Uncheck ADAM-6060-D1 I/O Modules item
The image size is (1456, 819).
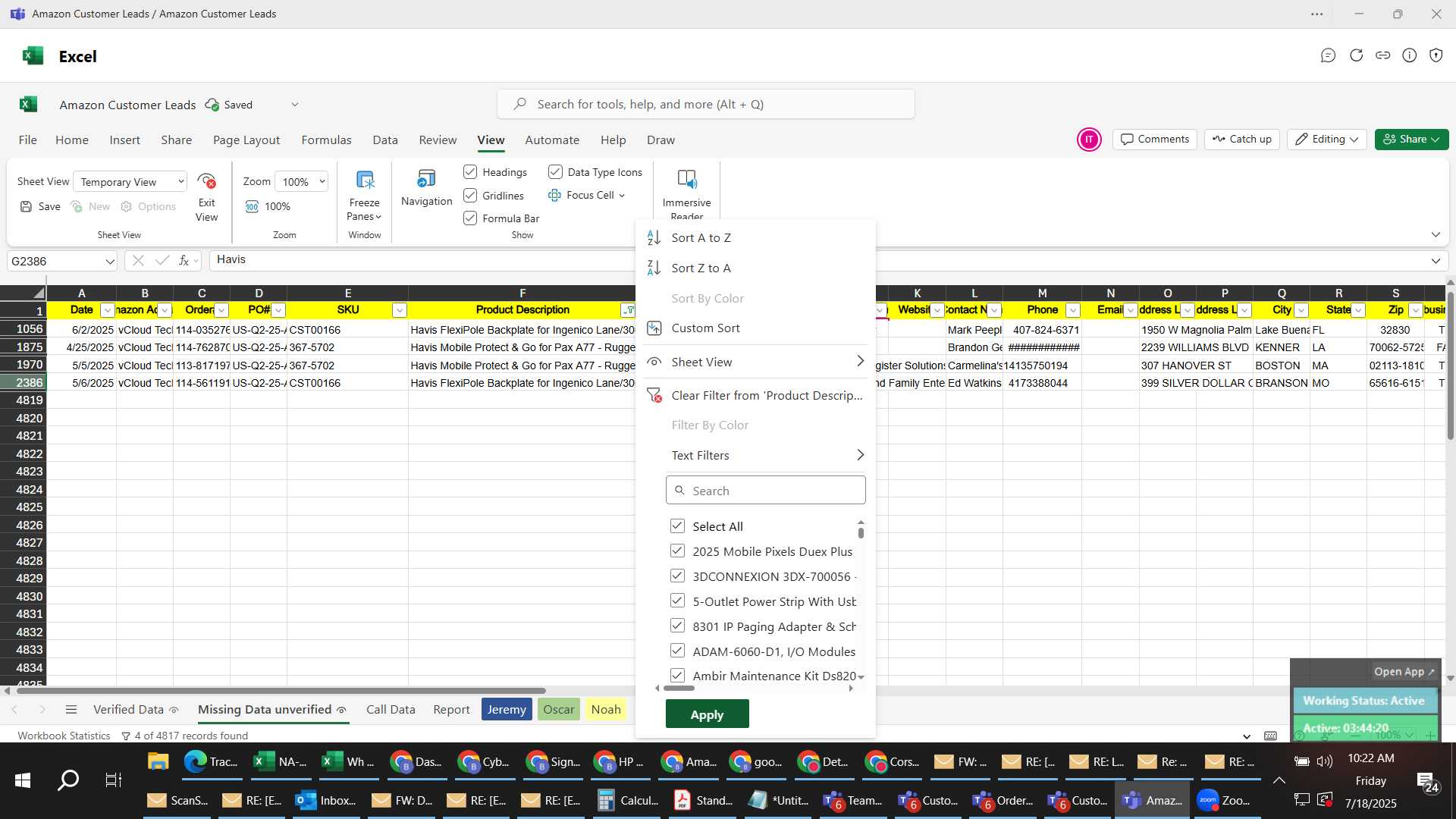[x=677, y=651]
